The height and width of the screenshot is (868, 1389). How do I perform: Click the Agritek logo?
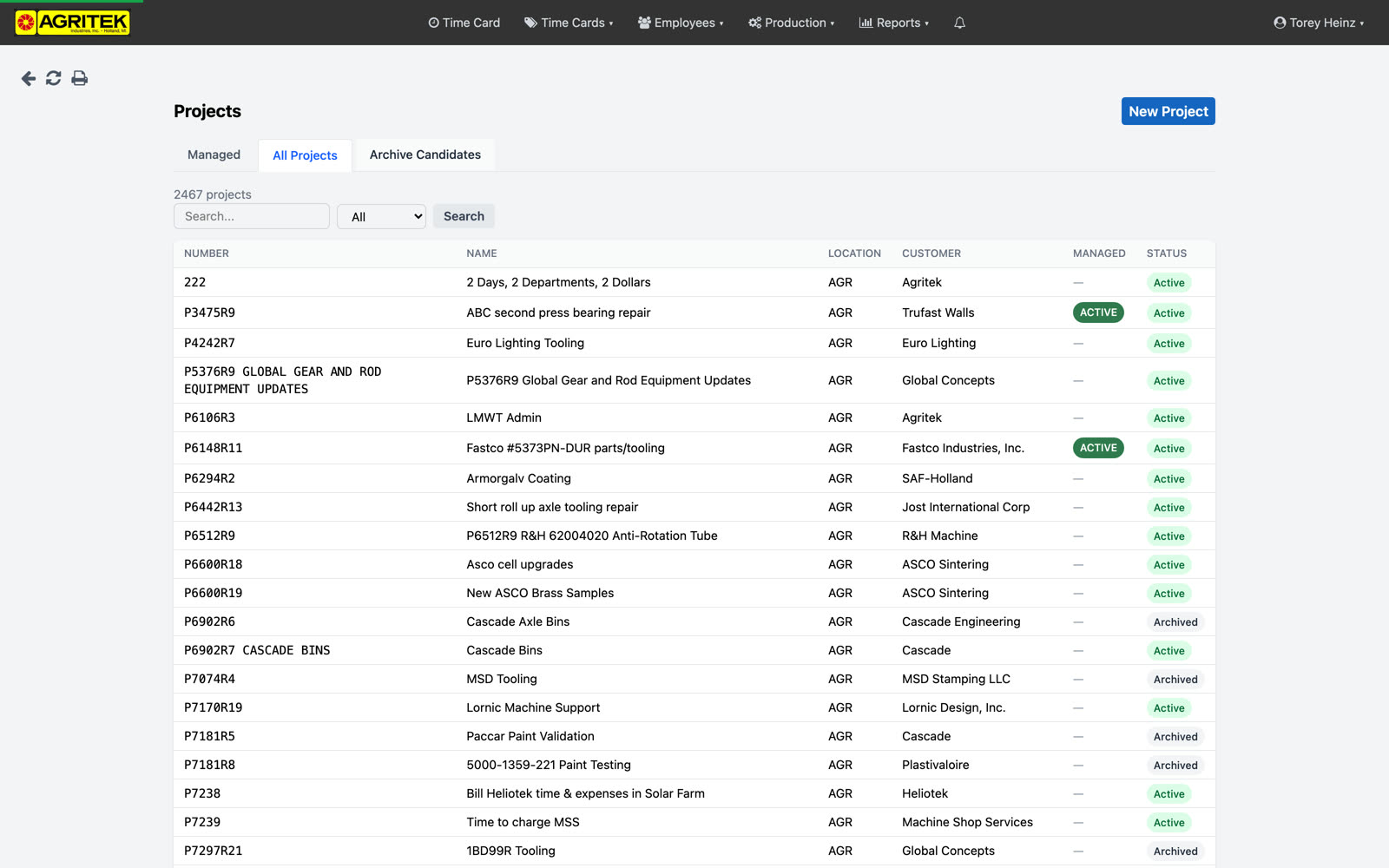tap(73, 23)
